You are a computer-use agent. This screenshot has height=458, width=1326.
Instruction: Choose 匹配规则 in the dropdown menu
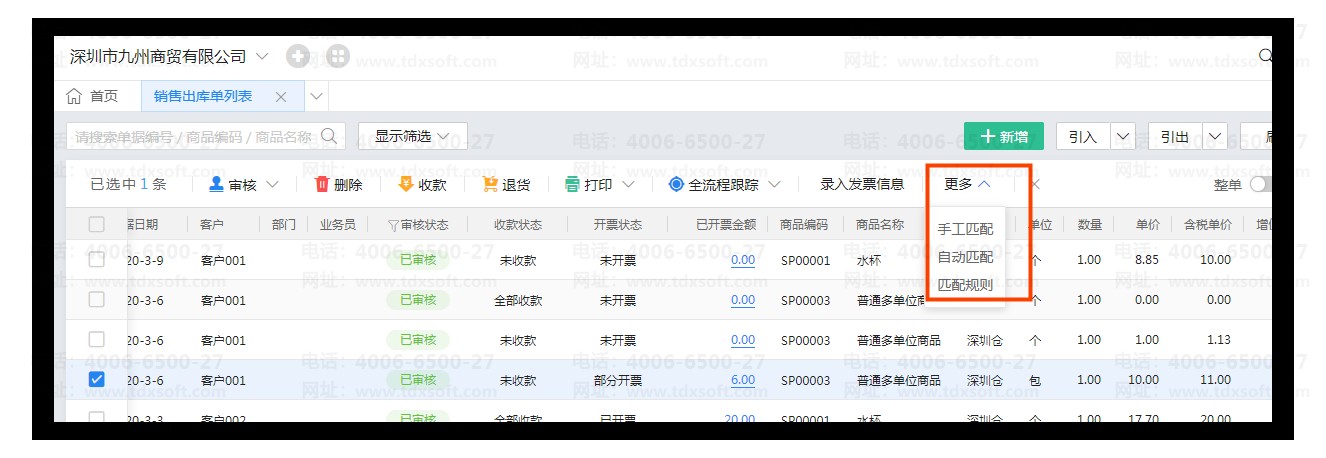(965, 284)
